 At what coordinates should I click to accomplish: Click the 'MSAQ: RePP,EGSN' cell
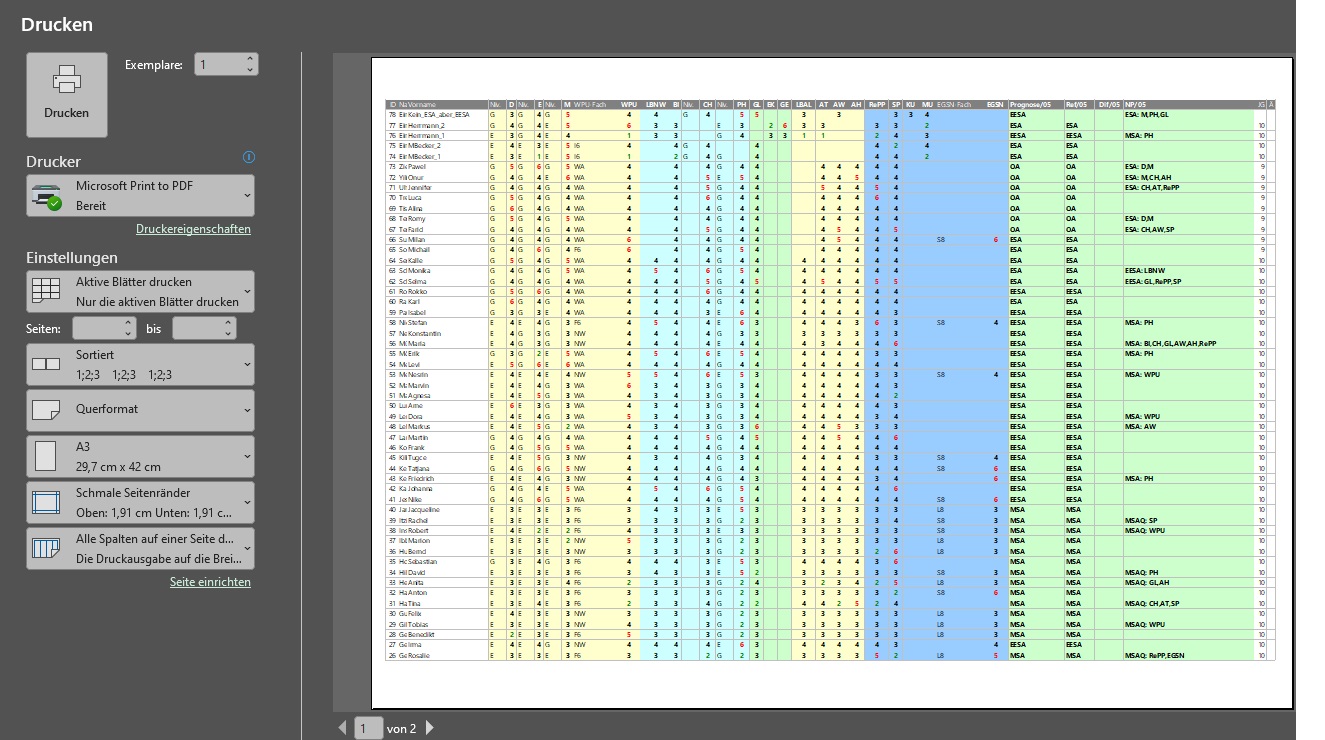[x=1155, y=655]
